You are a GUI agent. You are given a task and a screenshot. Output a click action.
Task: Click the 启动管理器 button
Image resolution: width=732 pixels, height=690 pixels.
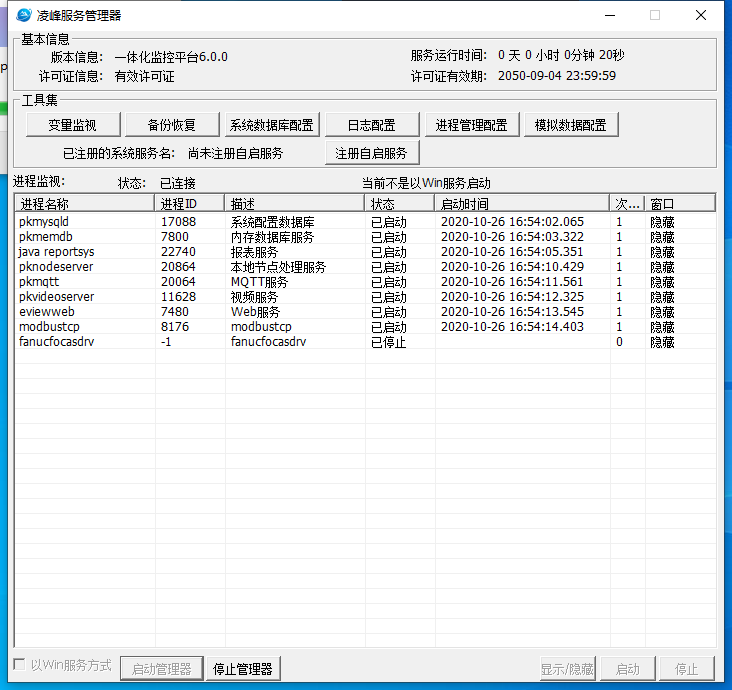click(x=162, y=669)
